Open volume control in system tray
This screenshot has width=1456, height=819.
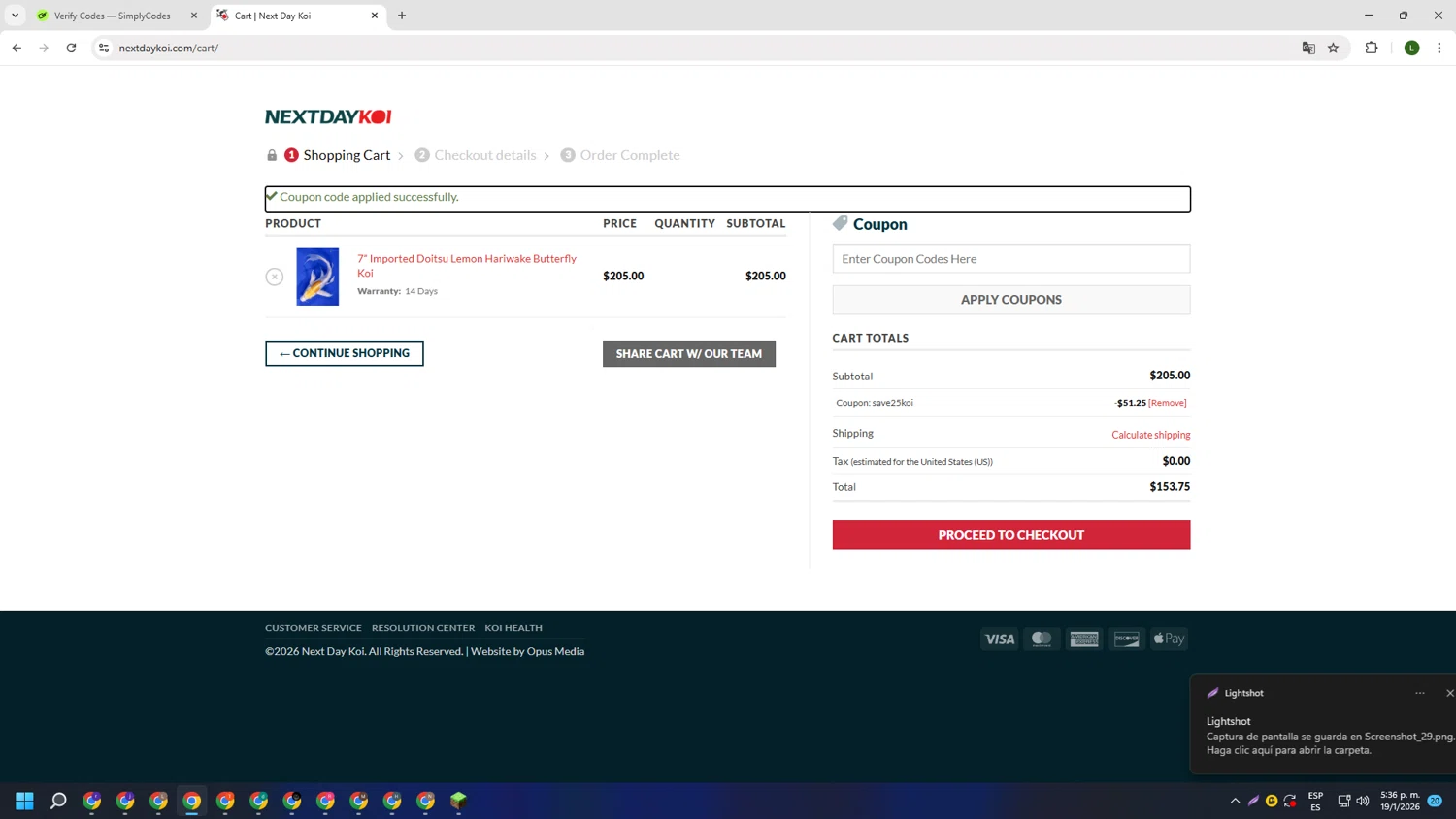(x=1363, y=801)
